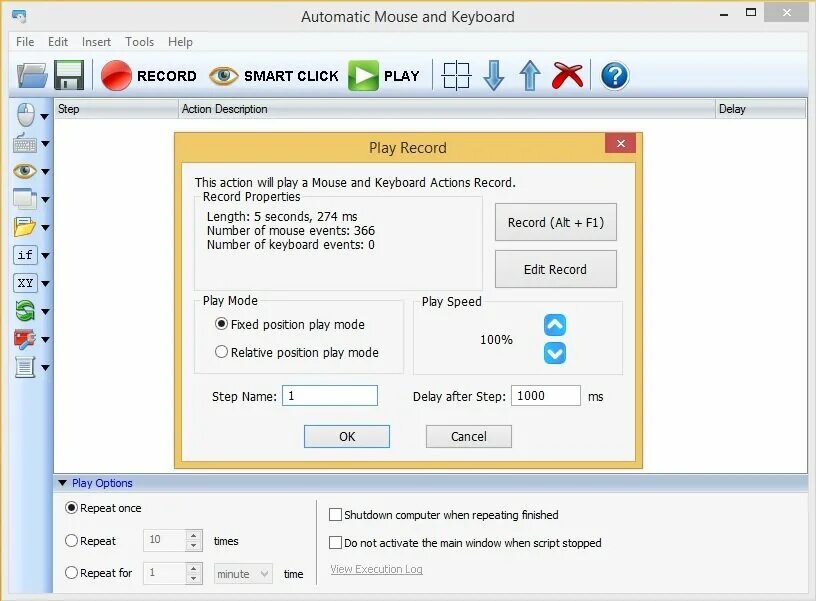Click the Step Name input field
The width and height of the screenshot is (816, 601).
(330, 395)
